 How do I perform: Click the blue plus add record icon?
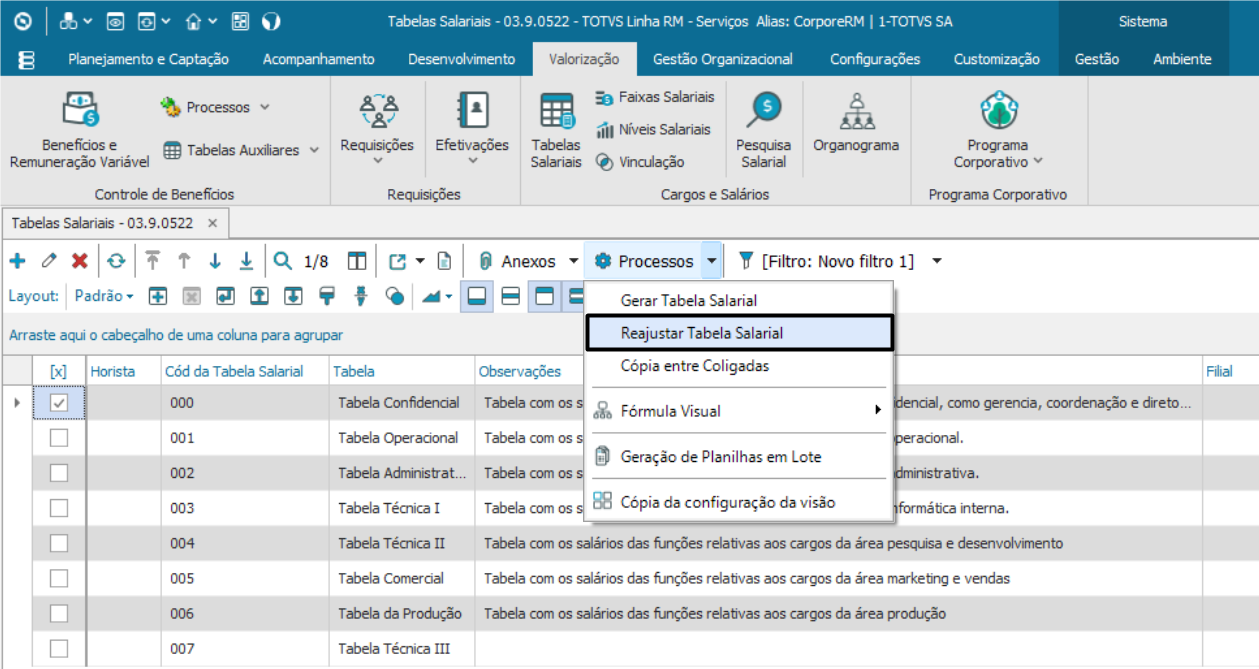(18, 261)
